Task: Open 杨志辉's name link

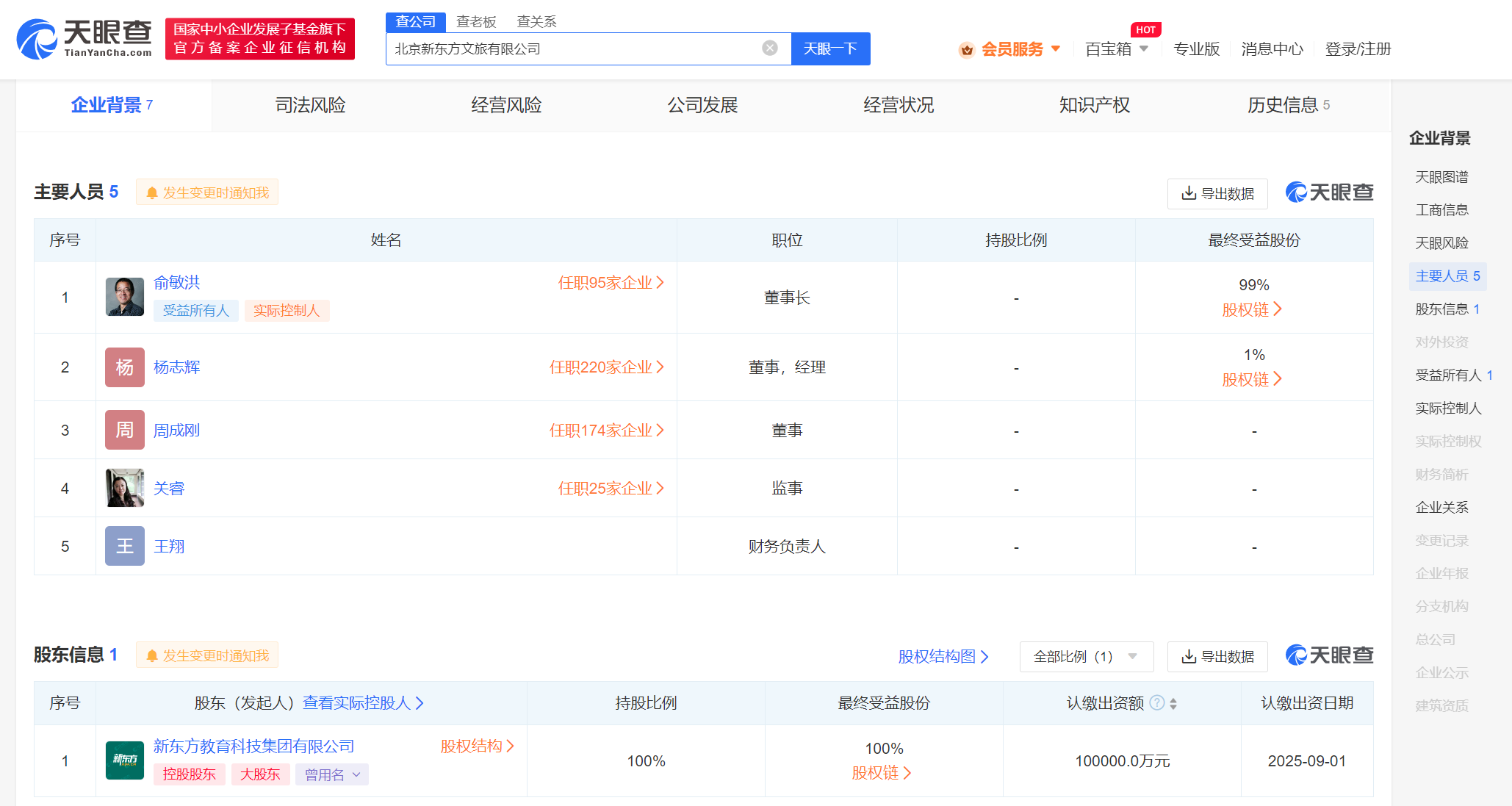Action: (176, 367)
